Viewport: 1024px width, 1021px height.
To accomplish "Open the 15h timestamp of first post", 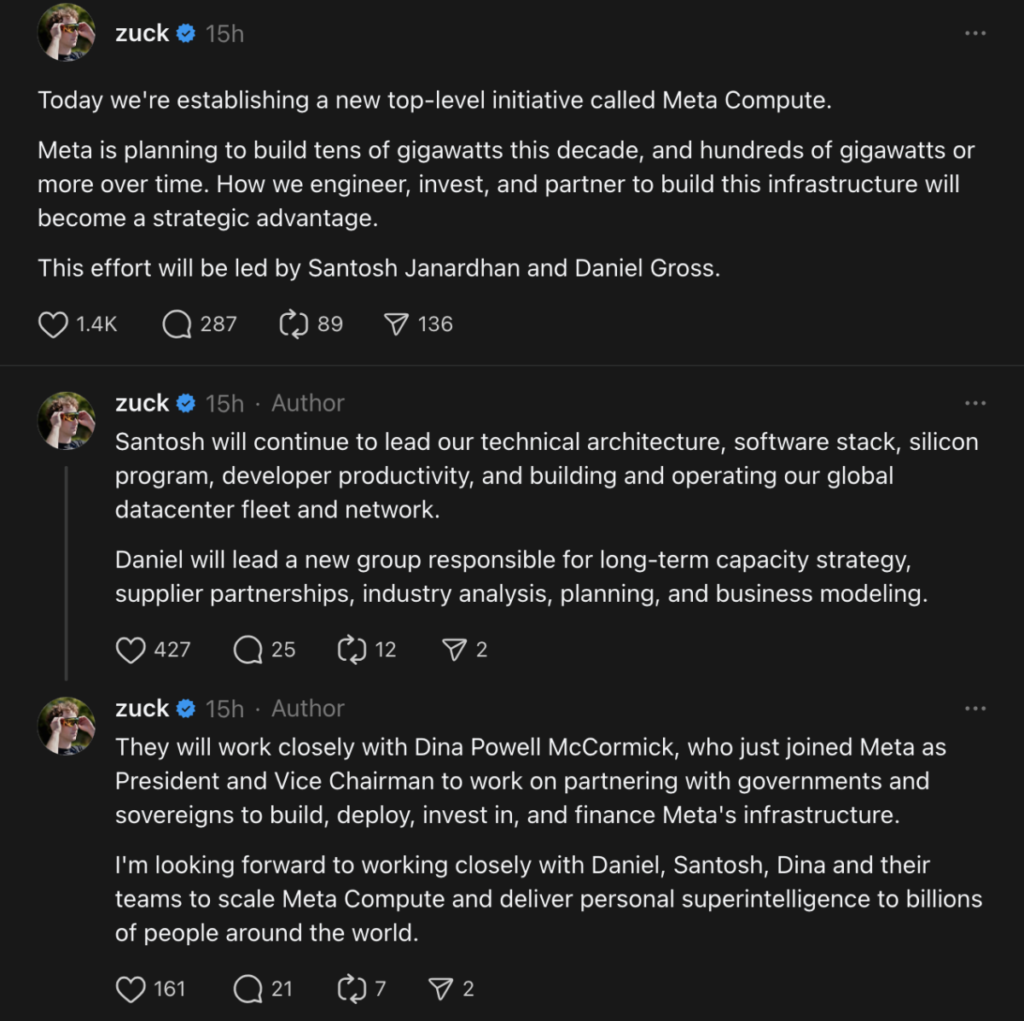I will (224, 33).
